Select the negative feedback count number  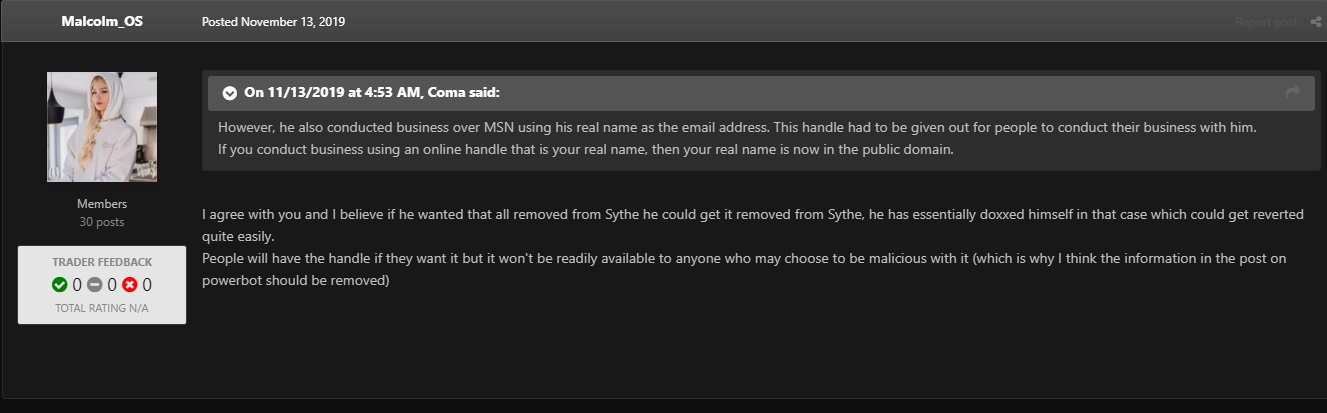(x=146, y=285)
